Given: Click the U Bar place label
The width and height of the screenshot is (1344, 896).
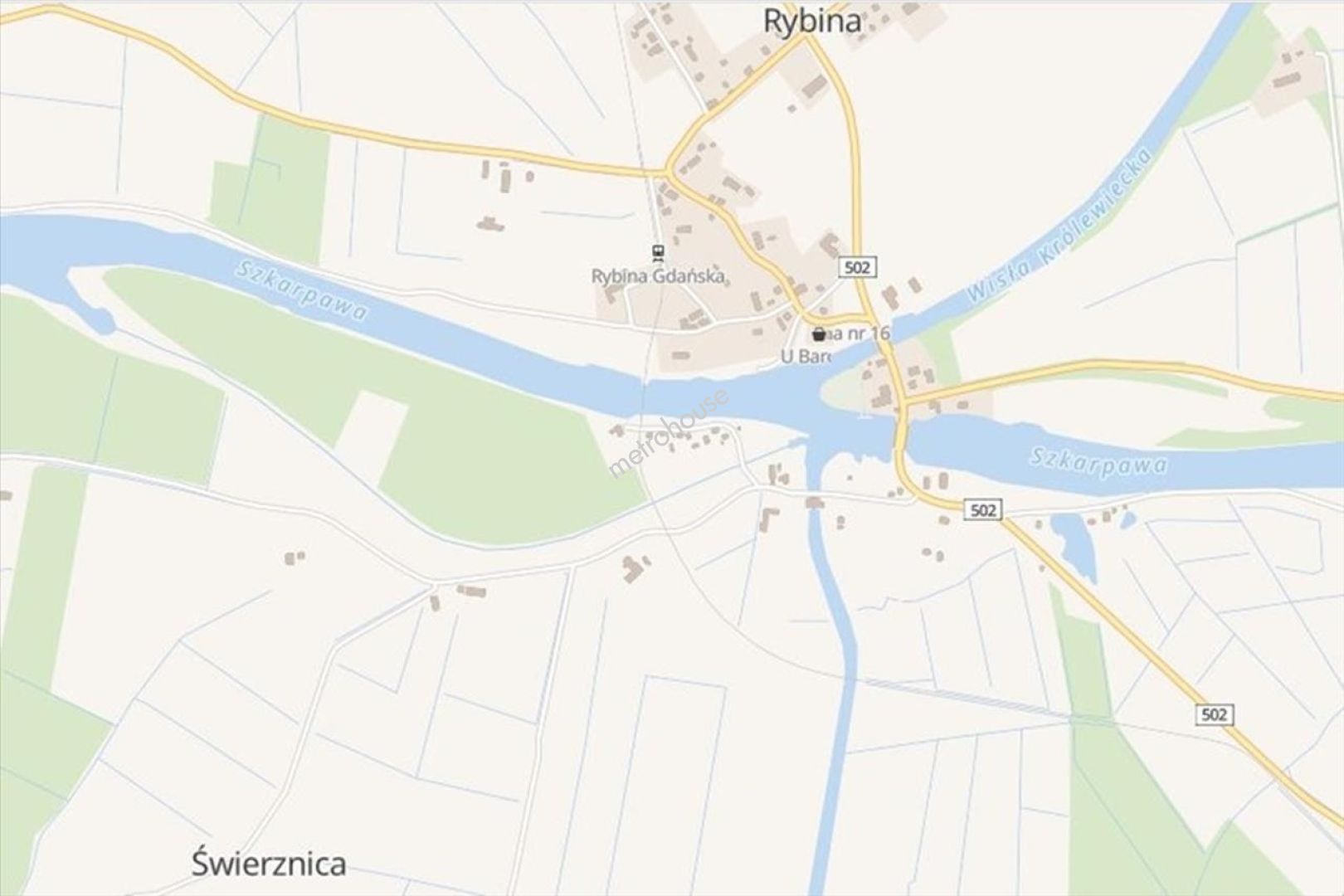Looking at the screenshot, I should click(806, 356).
